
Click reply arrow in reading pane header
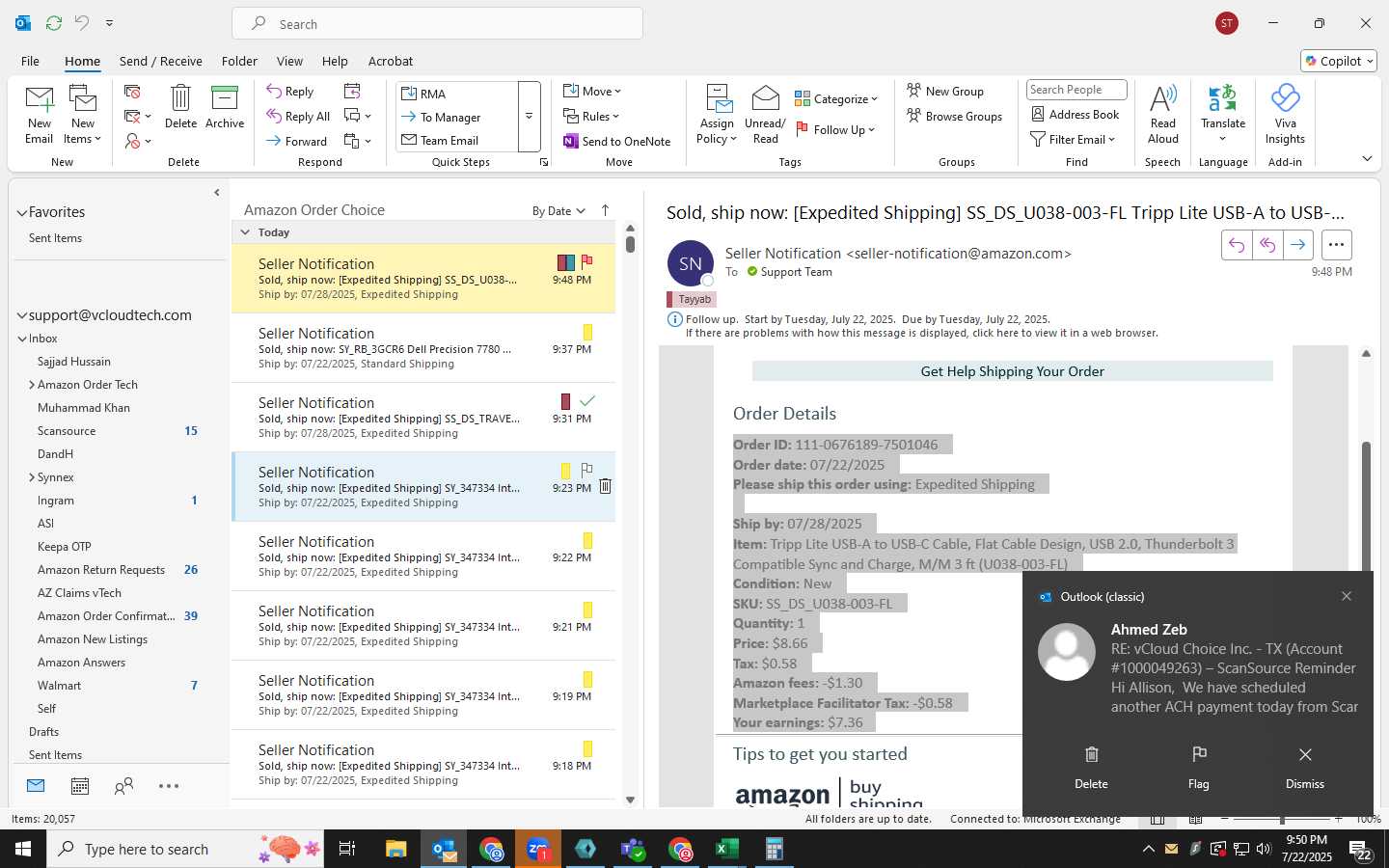[1237, 245]
